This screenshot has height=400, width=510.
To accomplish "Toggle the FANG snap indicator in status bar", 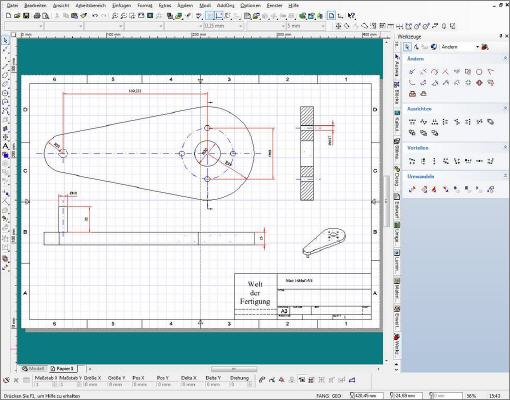I will tap(323, 396).
